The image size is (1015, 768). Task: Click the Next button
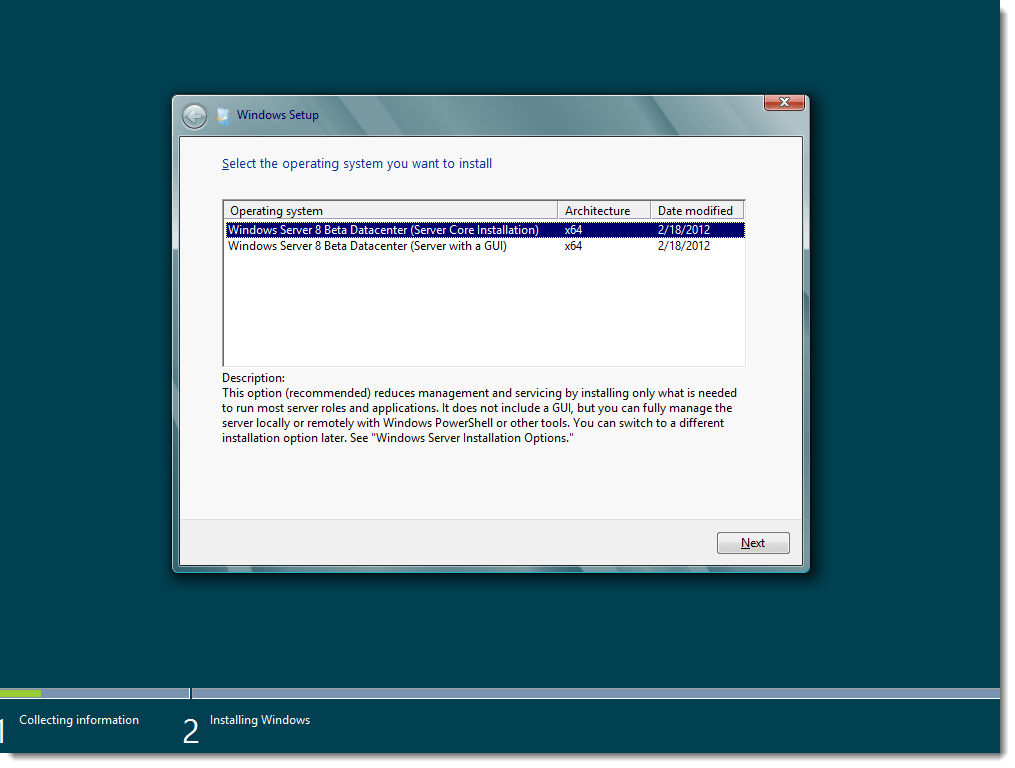tap(753, 542)
